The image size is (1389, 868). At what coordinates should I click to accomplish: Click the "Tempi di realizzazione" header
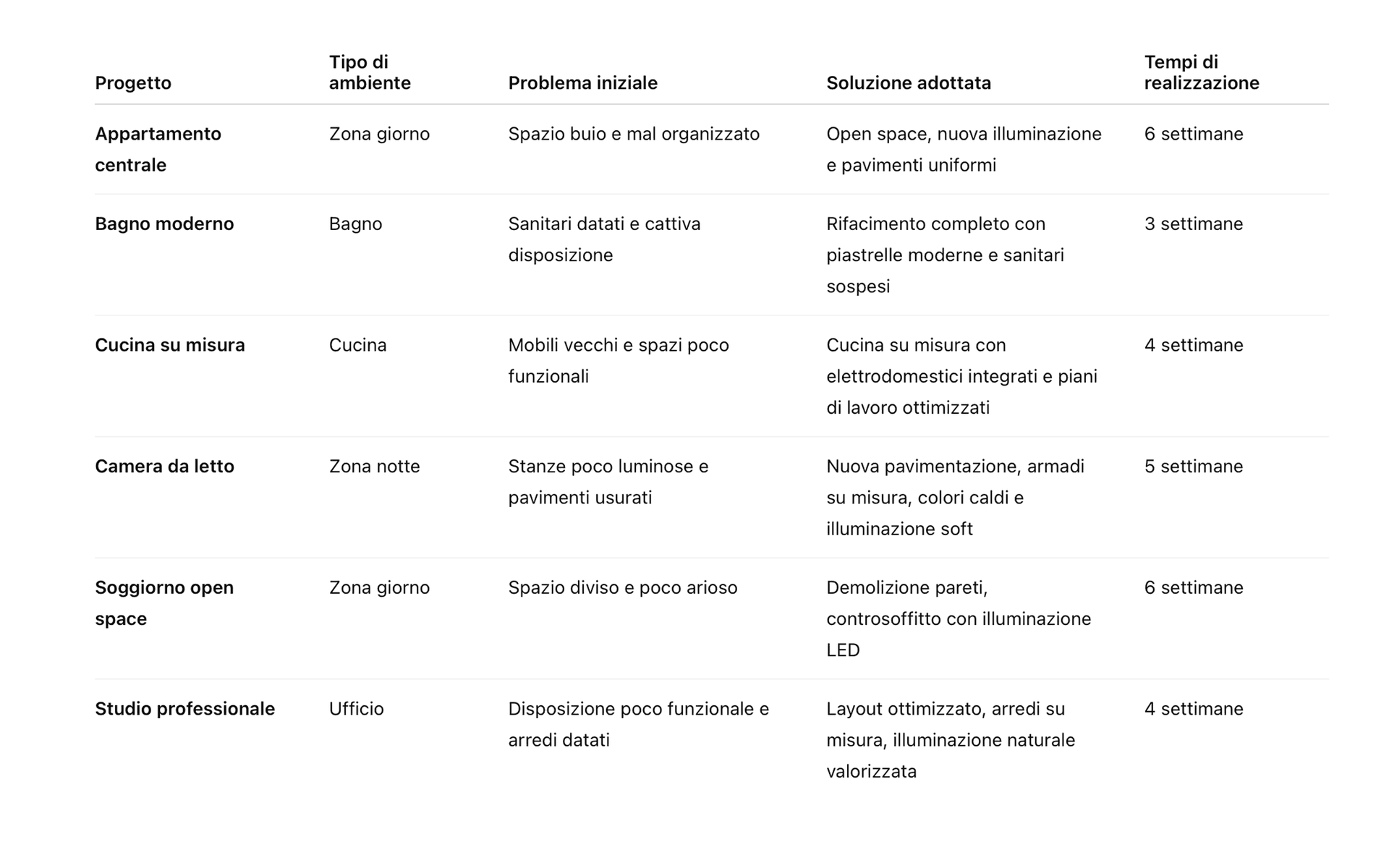pyautogui.click(x=1201, y=72)
